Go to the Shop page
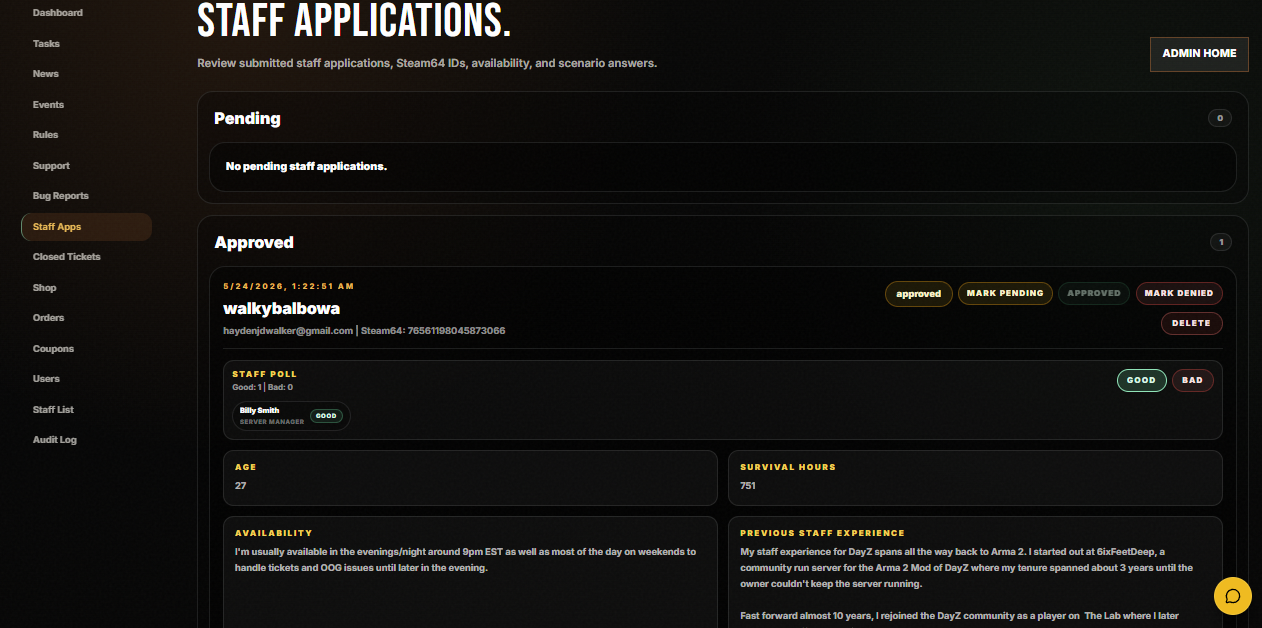This screenshot has width=1262, height=628. pos(45,288)
